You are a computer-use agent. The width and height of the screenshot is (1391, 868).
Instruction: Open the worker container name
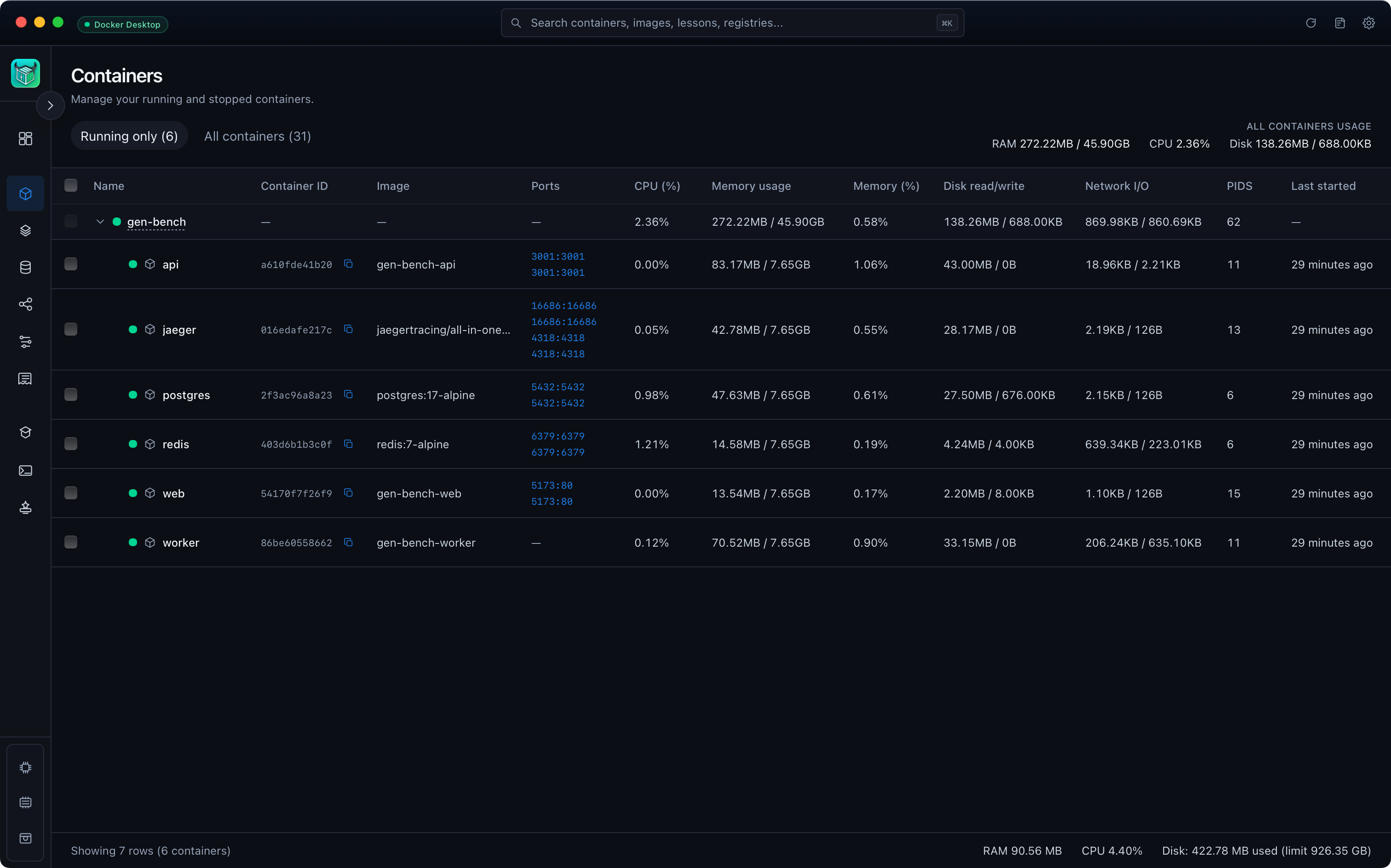click(x=181, y=542)
